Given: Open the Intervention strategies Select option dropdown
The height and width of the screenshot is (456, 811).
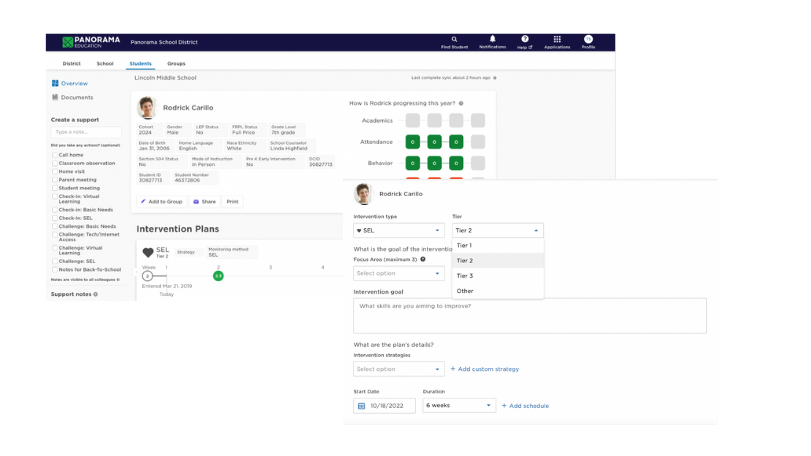Looking at the screenshot, I should (399, 369).
